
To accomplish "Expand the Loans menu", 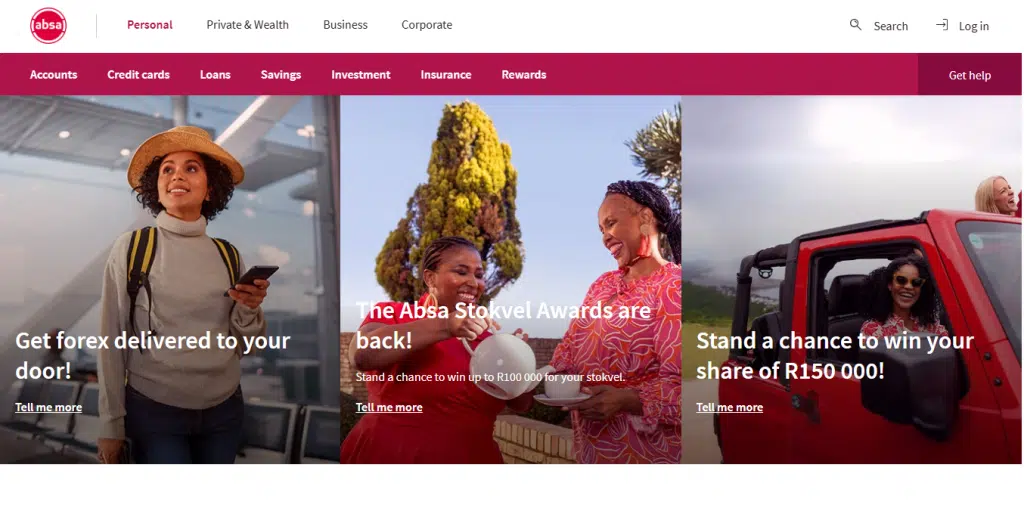I will (215, 74).
